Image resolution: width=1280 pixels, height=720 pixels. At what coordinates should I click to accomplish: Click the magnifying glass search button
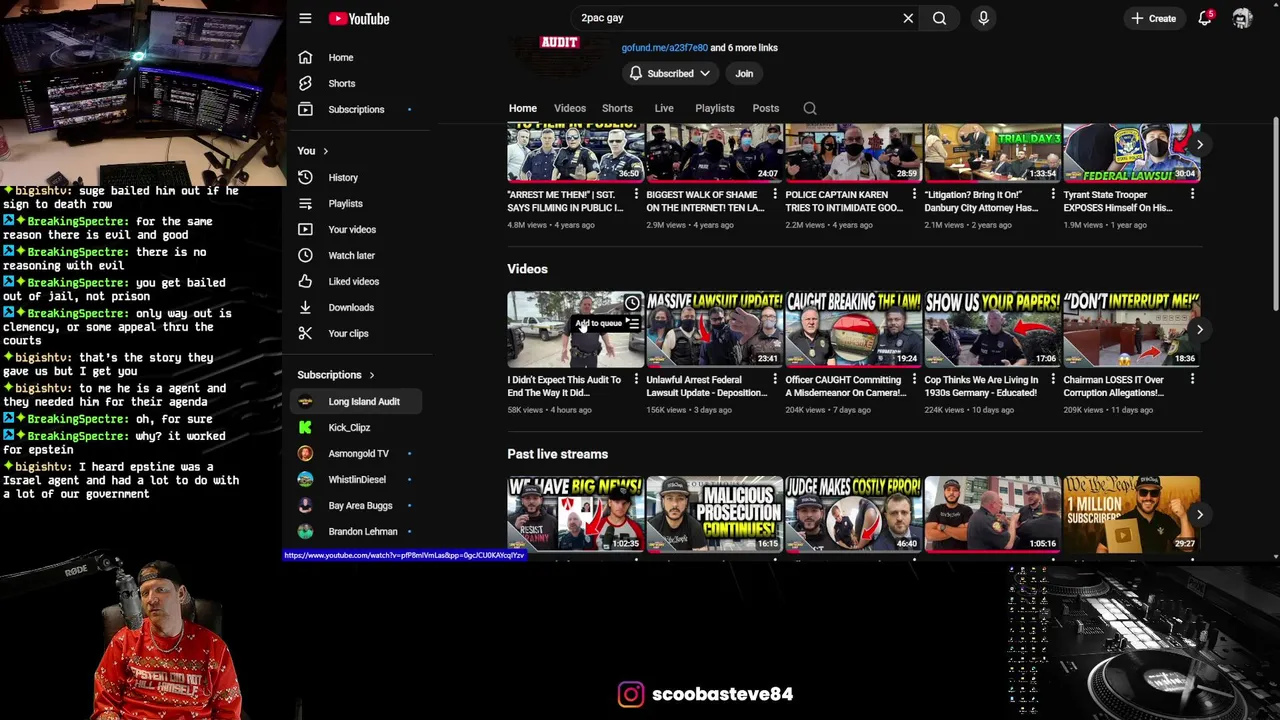tap(939, 18)
